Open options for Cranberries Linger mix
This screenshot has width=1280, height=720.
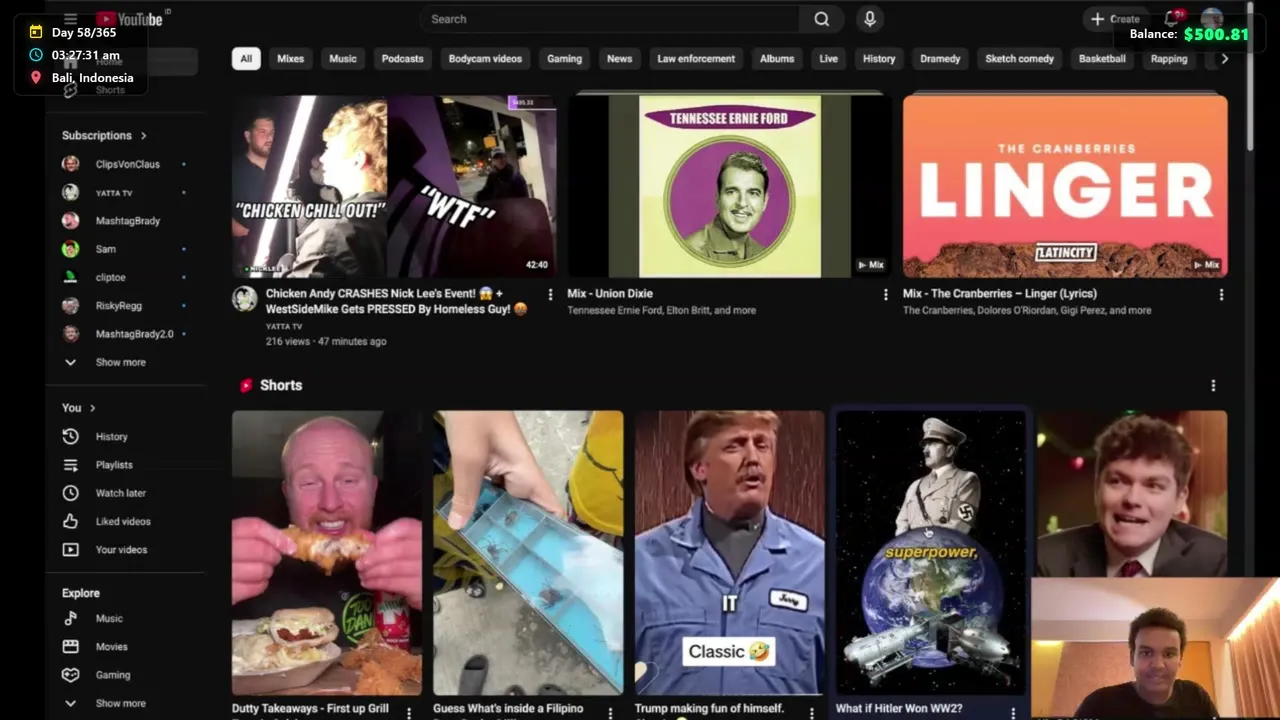[1221, 294]
